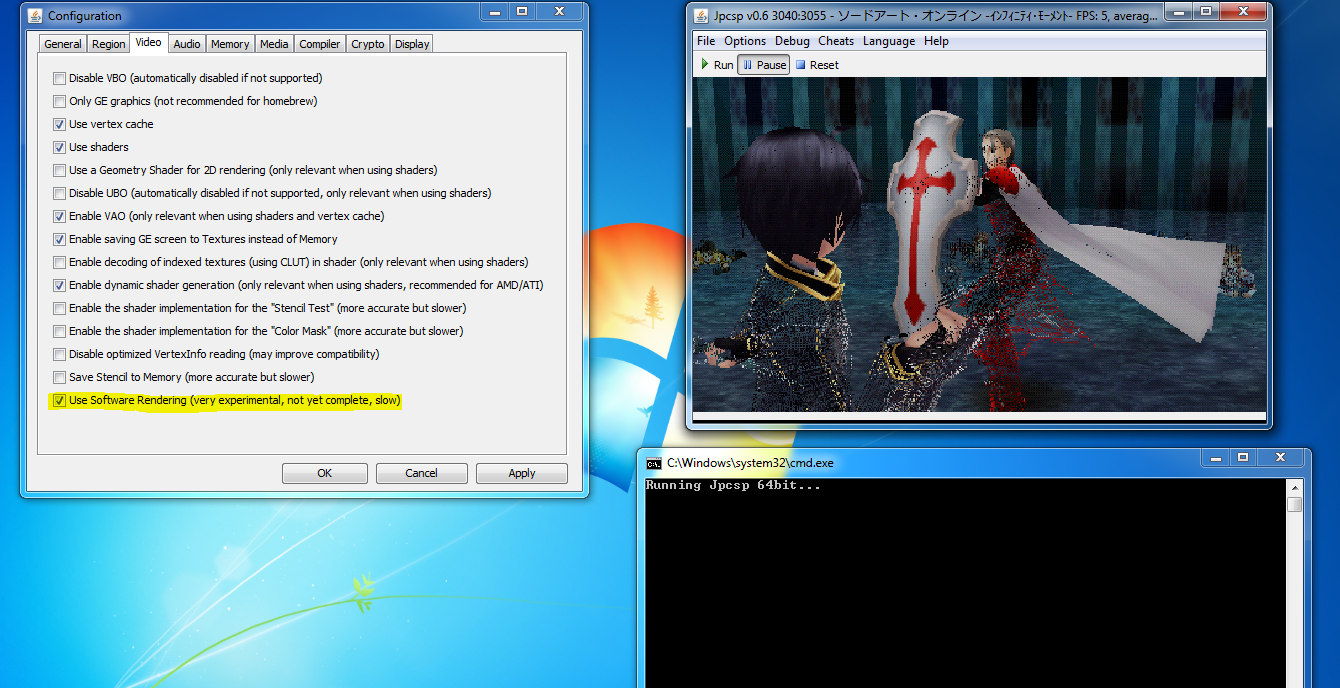
Task: Click the cmd.exe vertical scrollbar thumb
Action: point(1294,504)
